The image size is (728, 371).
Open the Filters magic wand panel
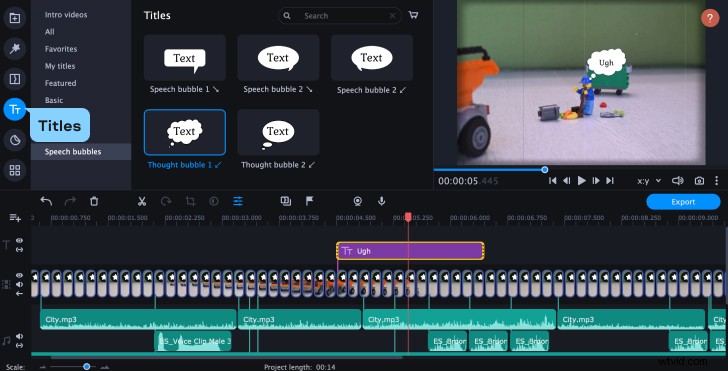click(15, 49)
